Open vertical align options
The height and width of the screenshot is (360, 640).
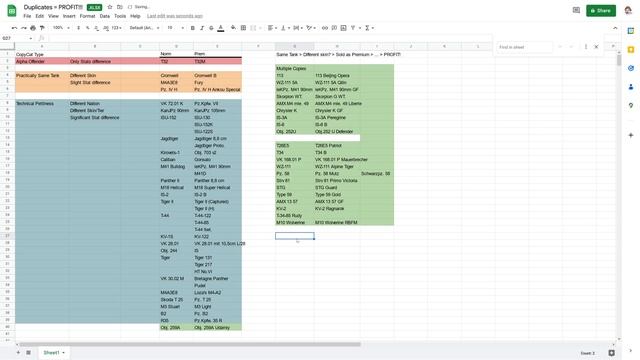(x=284, y=28)
